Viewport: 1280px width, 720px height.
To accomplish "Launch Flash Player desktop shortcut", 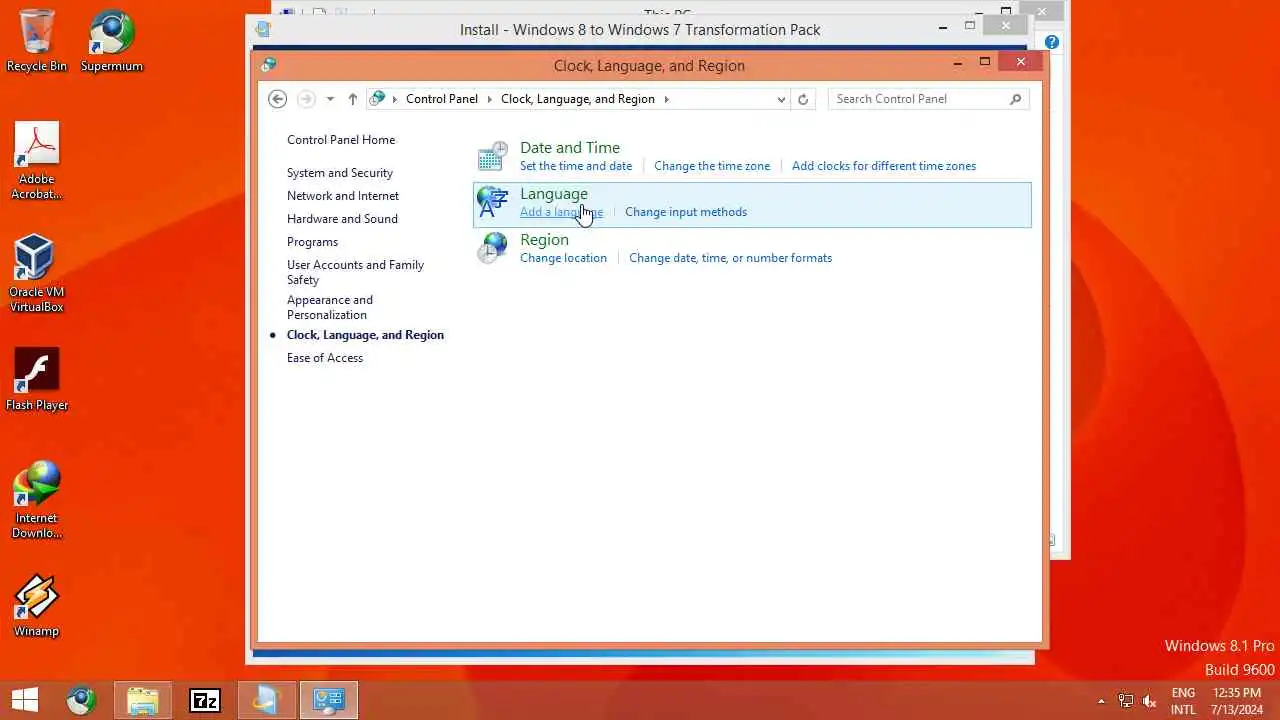I will 37,378.
